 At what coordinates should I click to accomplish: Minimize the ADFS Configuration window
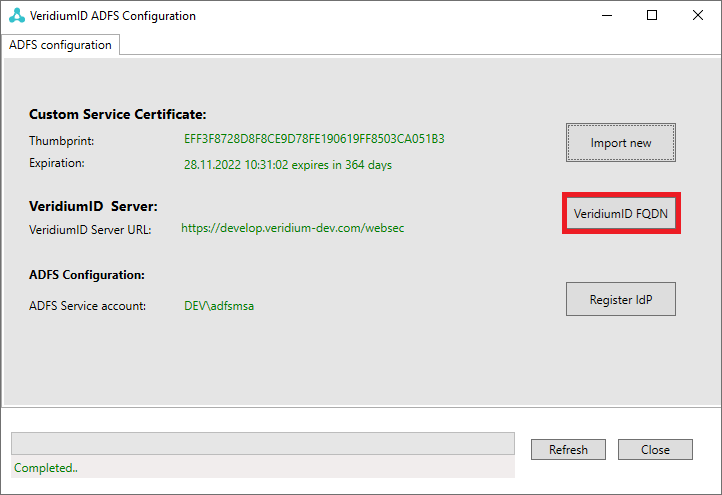tap(606, 16)
